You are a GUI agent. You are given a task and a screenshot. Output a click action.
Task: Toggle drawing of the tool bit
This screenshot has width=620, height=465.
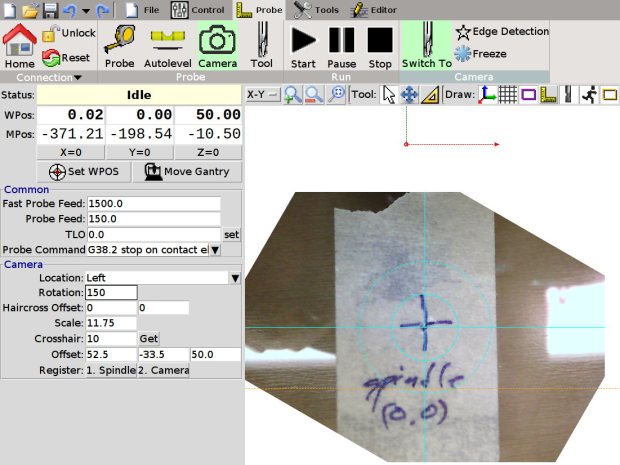pyautogui.click(x=568, y=95)
